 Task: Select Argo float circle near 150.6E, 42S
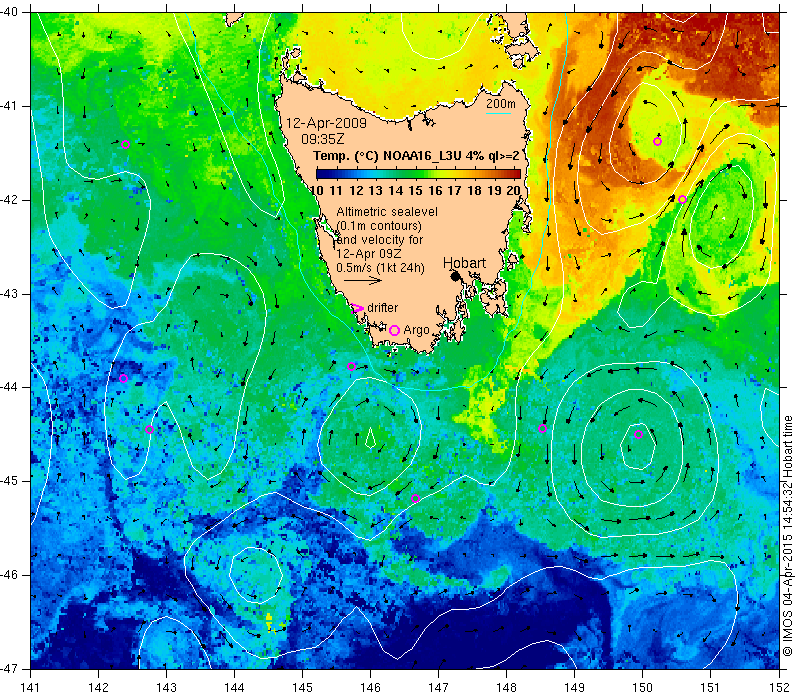click(682, 199)
